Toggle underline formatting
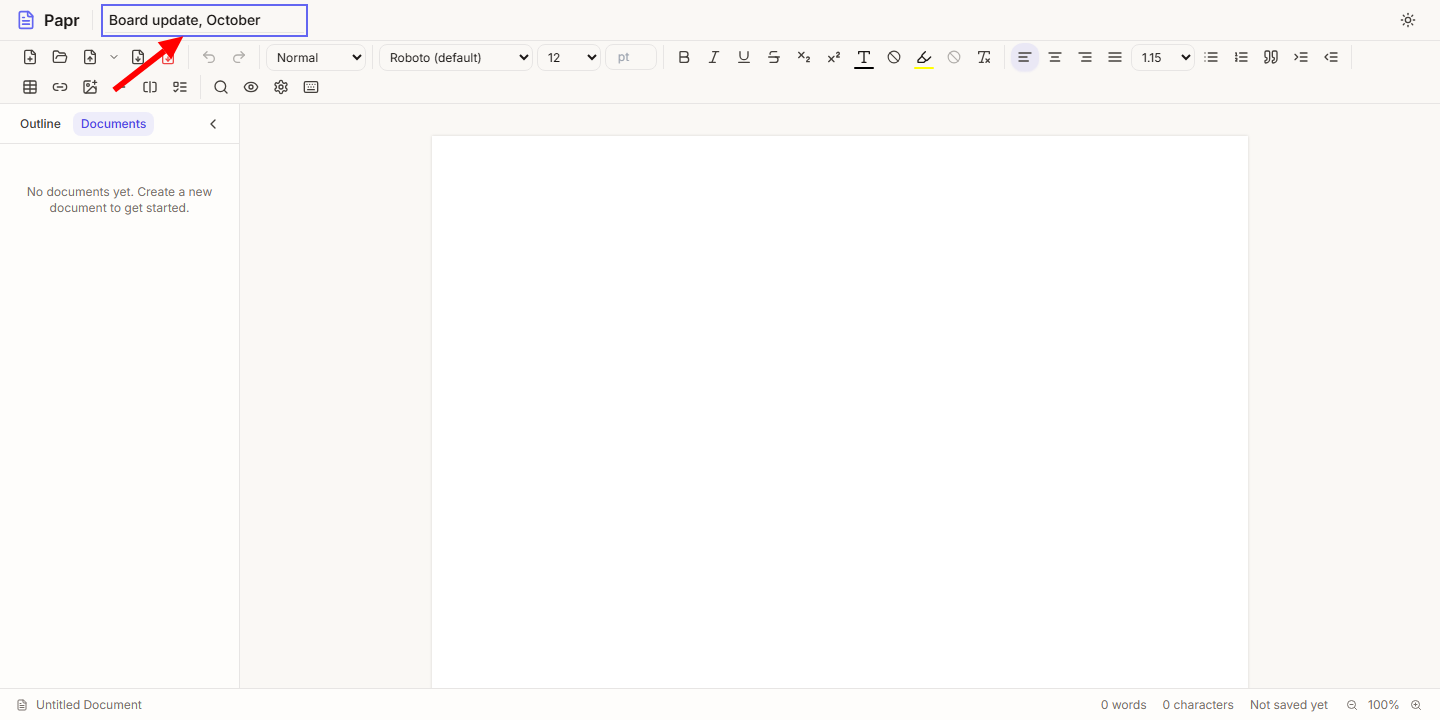 point(744,57)
